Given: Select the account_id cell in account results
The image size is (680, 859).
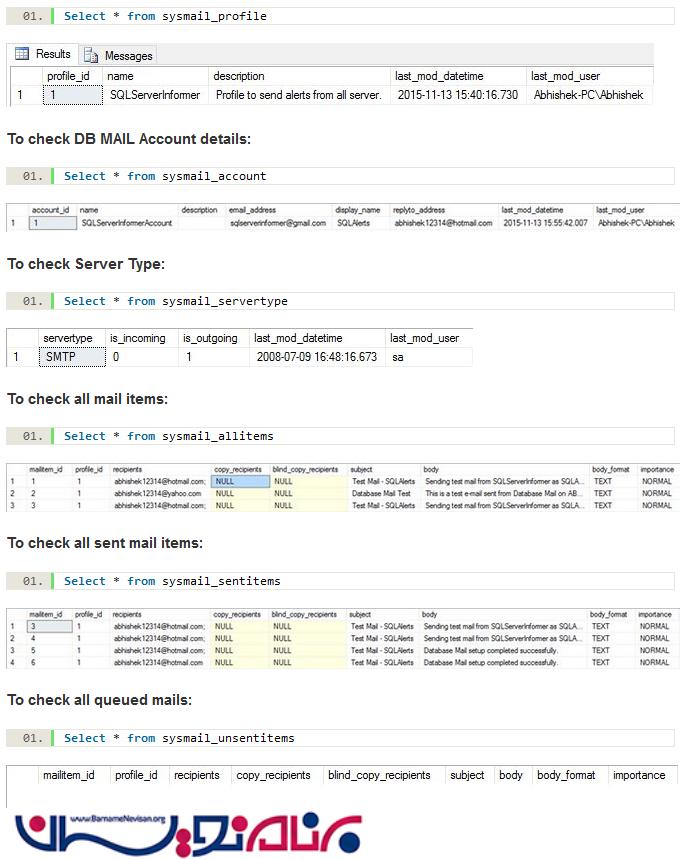Looking at the screenshot, I should click(53, 223).
